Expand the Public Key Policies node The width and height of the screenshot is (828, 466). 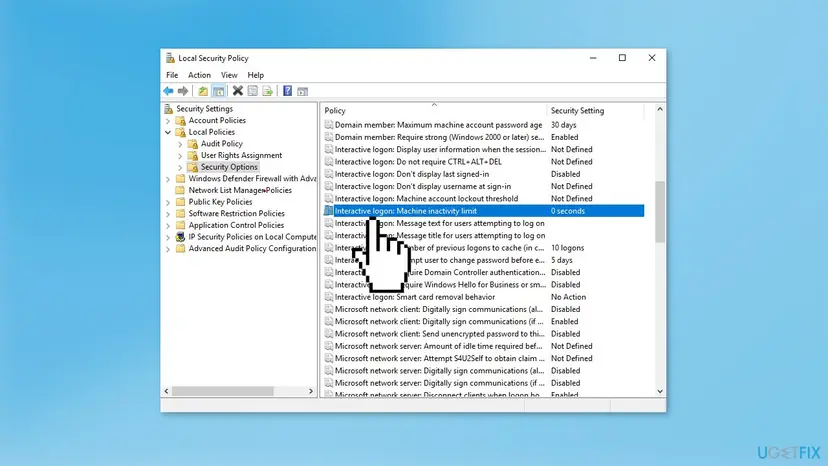(x=168, y=202)
